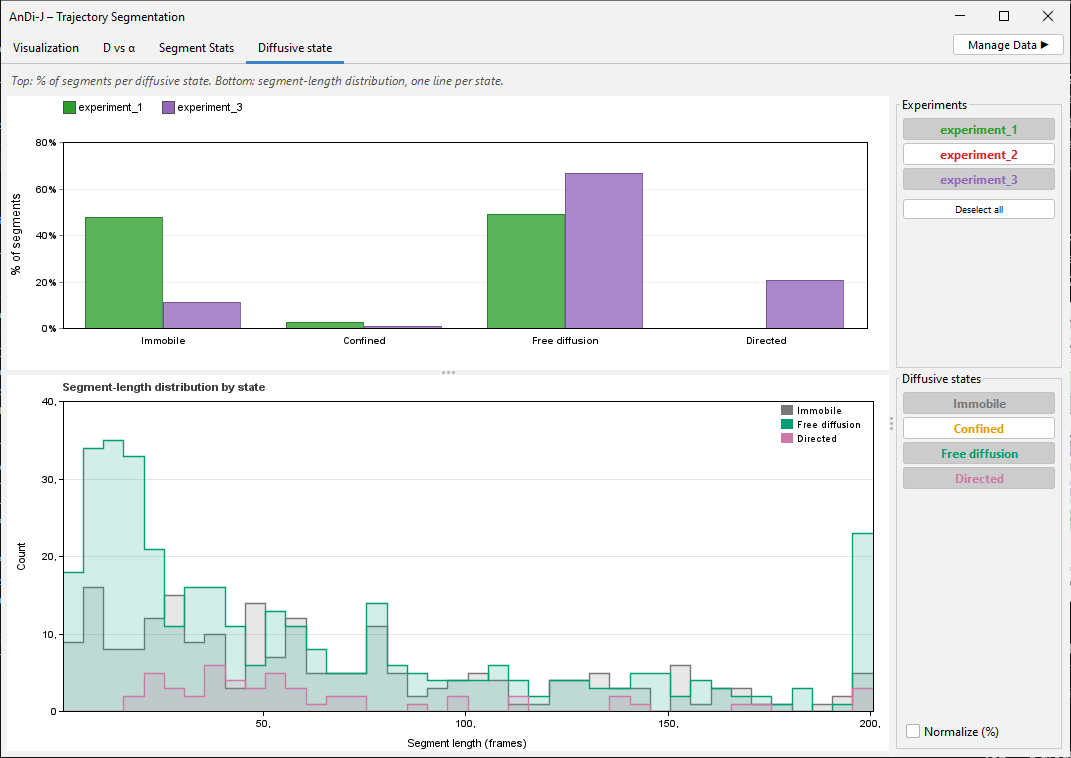Toggle the Free diffusion state button
The image size is (1071, 758).
(x=978, y=453)
